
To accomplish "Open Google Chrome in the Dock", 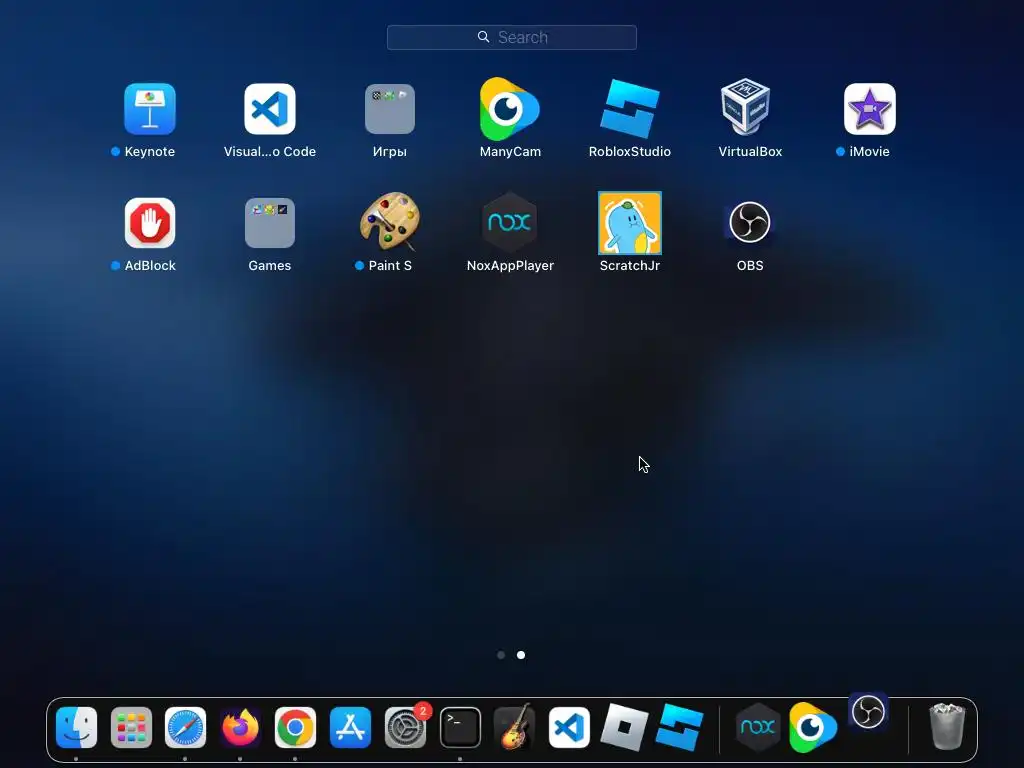I will tap(295, 727).
